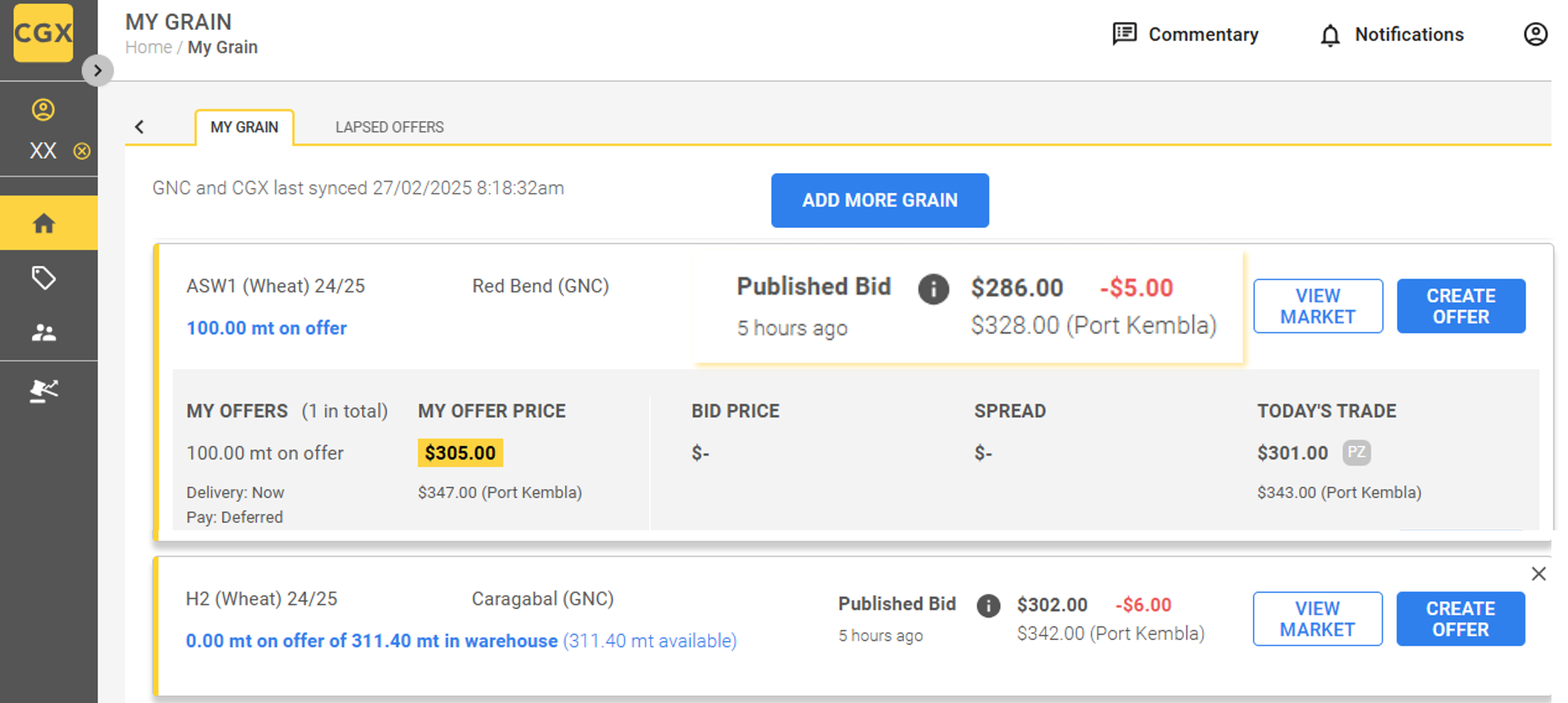The width and height of the screenshot is (1568, 703).
Task: Create Offer for H2 Wheat at Caragabal
Action: 1460,619
